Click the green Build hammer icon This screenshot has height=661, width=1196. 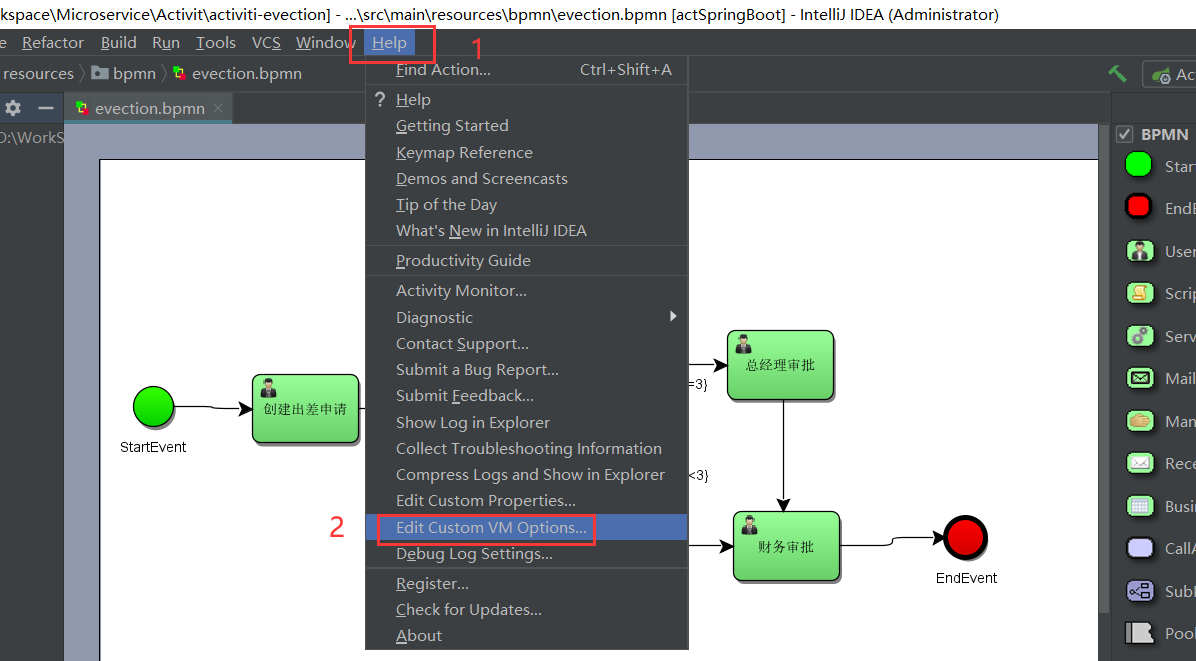click(1117, 73)
